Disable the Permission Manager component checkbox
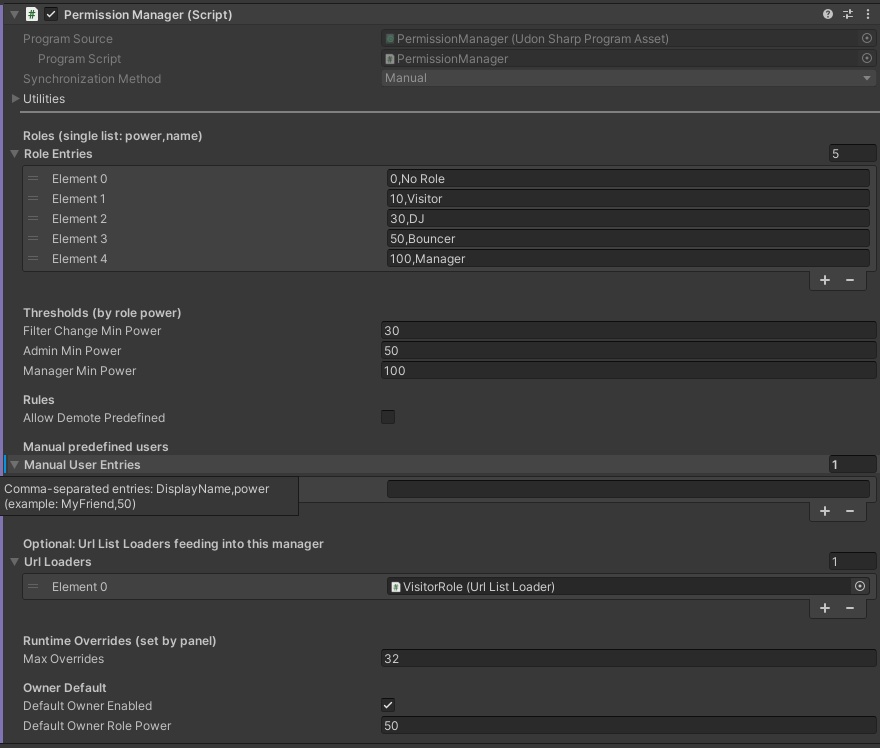The height and width of the screenshot is (748, 880). (x=50, y=14)
